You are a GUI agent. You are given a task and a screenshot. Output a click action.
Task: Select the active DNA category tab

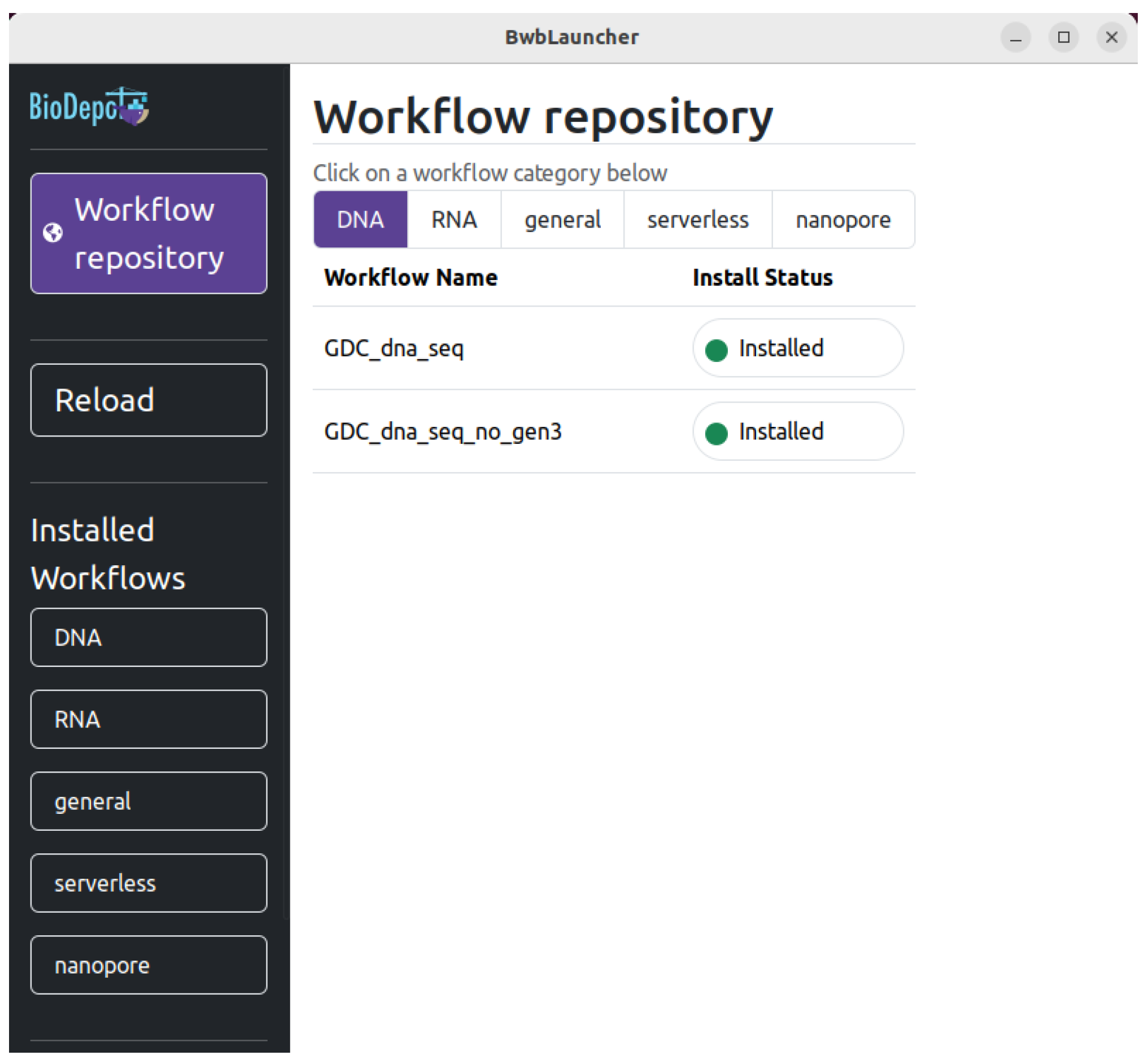click(360, 220)
